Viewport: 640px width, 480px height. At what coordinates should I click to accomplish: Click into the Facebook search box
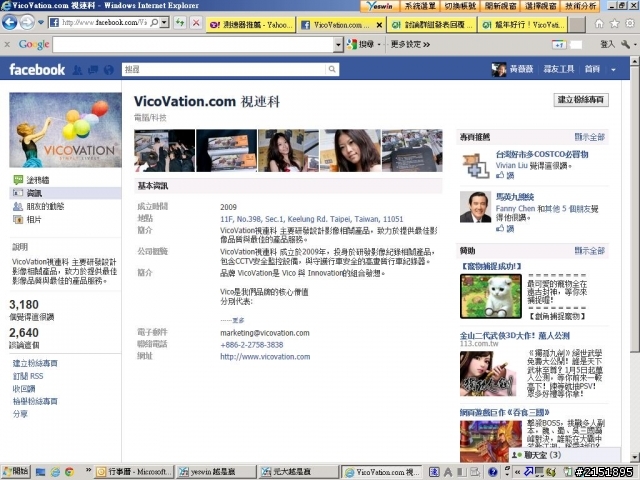(224, 69)
